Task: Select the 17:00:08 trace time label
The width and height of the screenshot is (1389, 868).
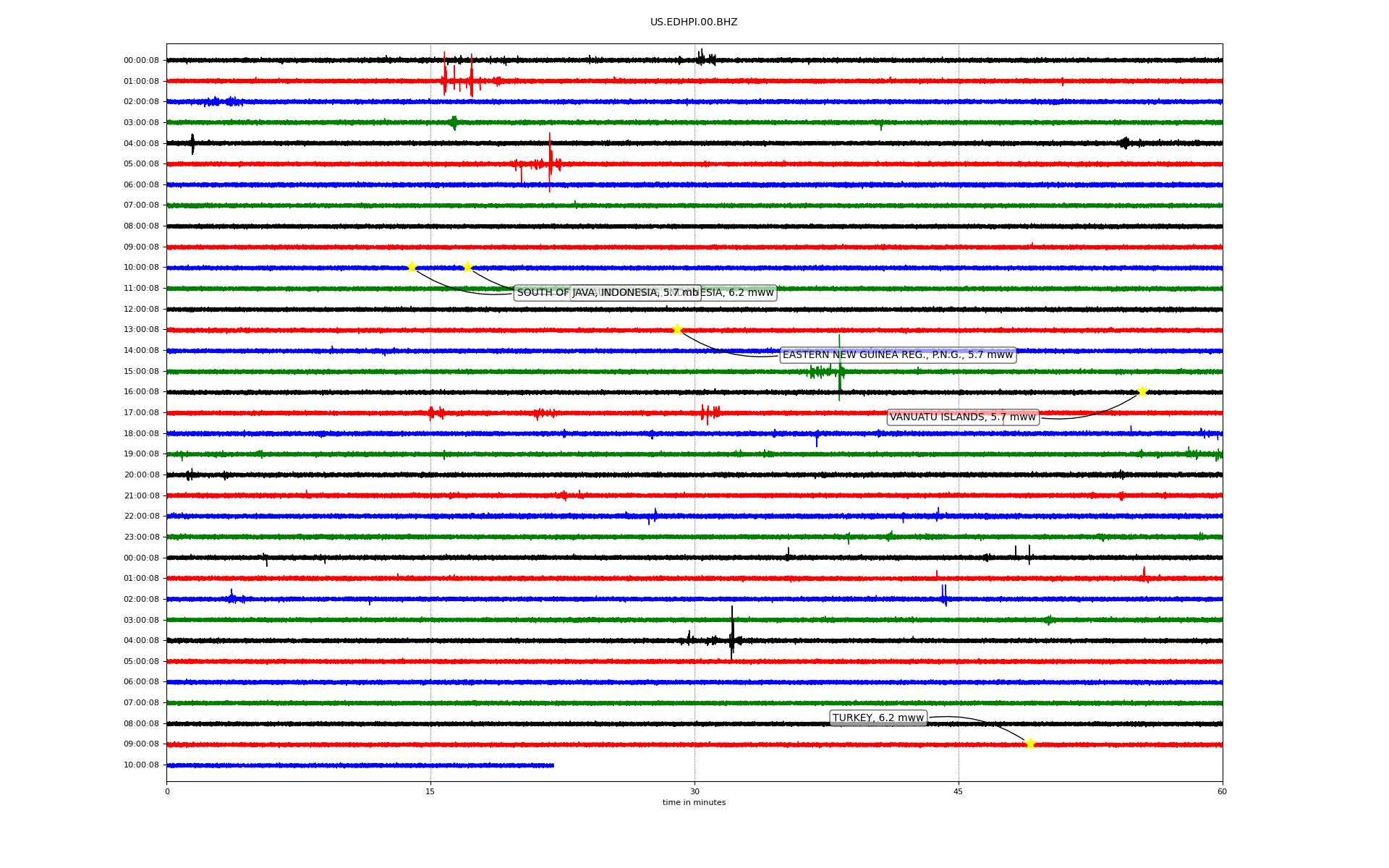Action: 141,412
